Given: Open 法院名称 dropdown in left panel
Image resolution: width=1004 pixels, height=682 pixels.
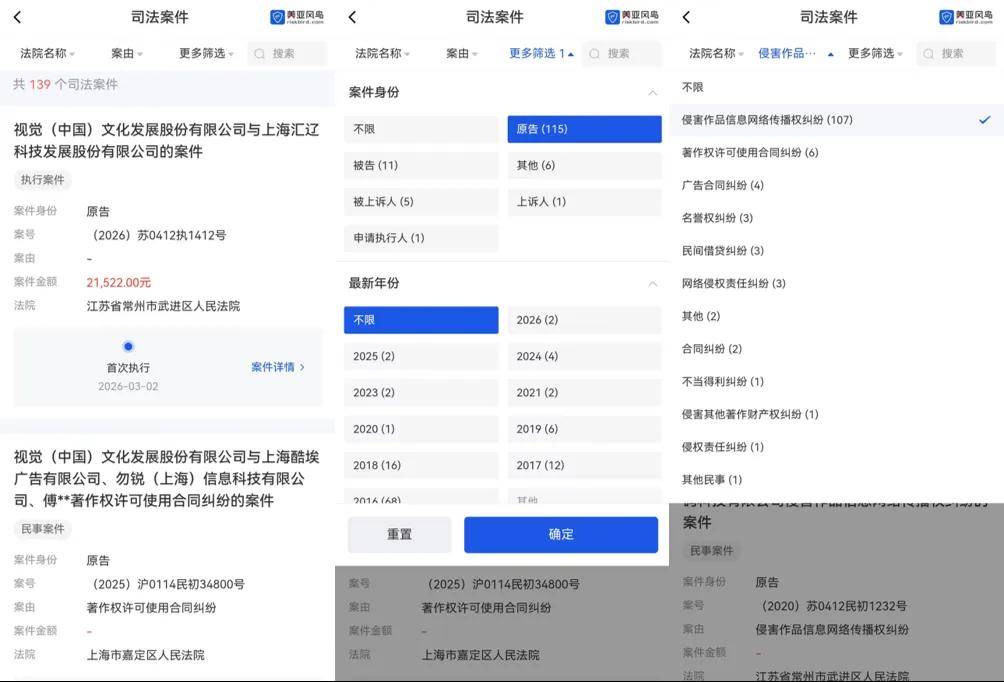Looking at the screenshot, I should pos(47,54).
